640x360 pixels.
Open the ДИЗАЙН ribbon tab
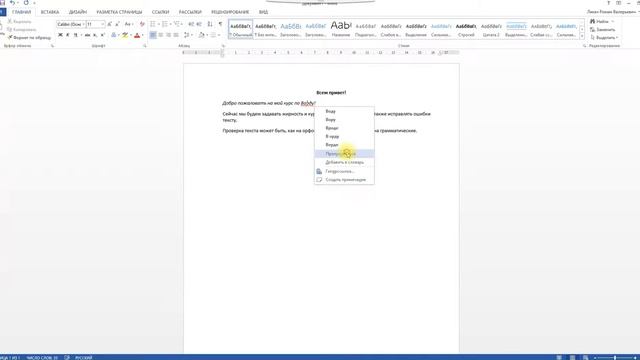click(78, 12)
